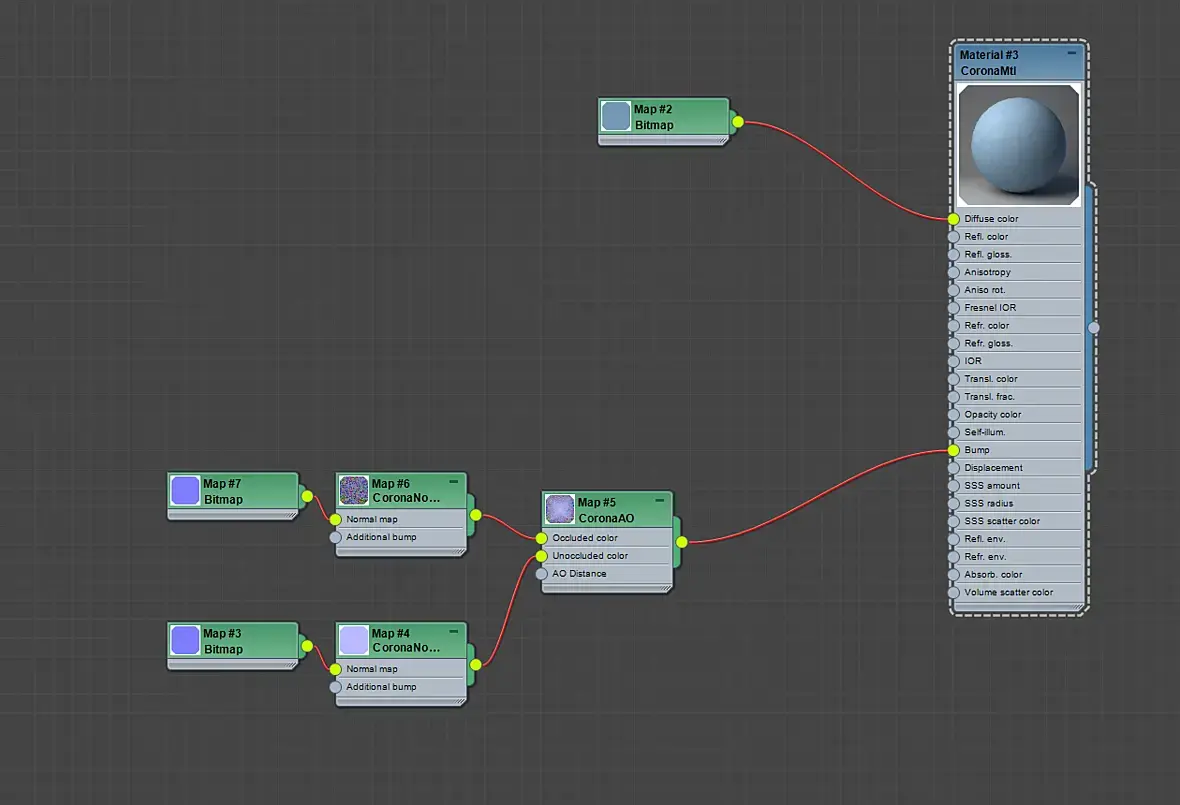The width and height of the screenshot is (1180, 805).
Task: Click the SSS radius slot label
Action: pyautogui.click(x=989, y=503)
